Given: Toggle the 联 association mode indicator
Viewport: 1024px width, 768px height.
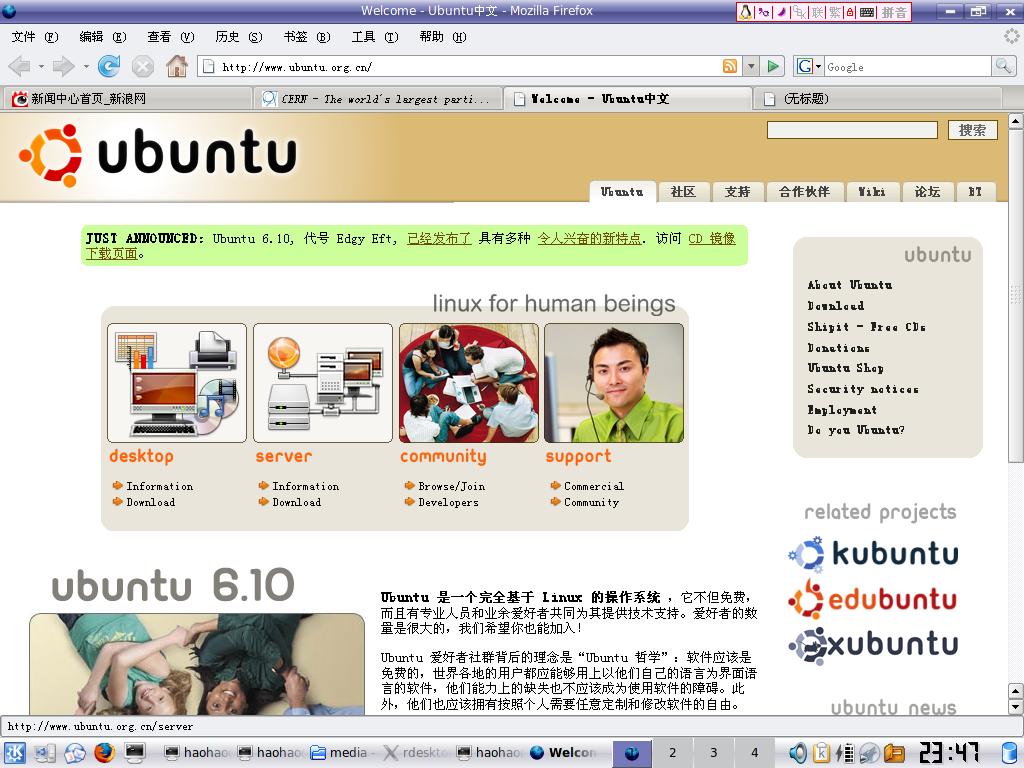Looking at the screenshot, I should coord(818,12).
